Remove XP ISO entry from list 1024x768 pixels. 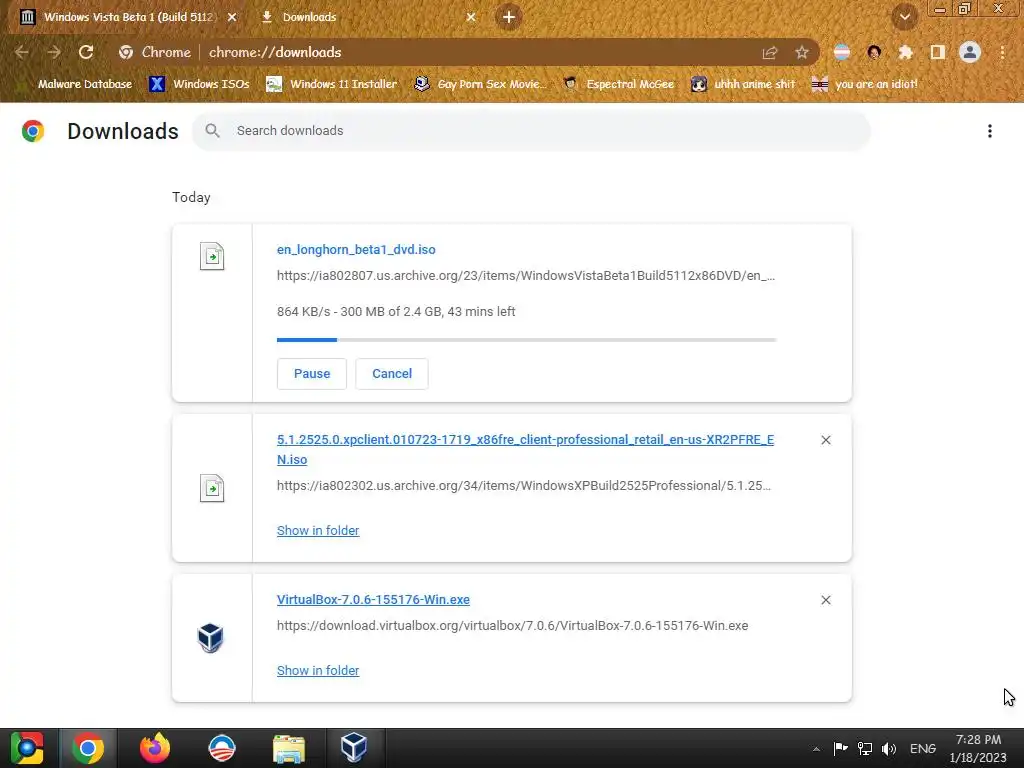pyautogui.click(x=826, y=440)
